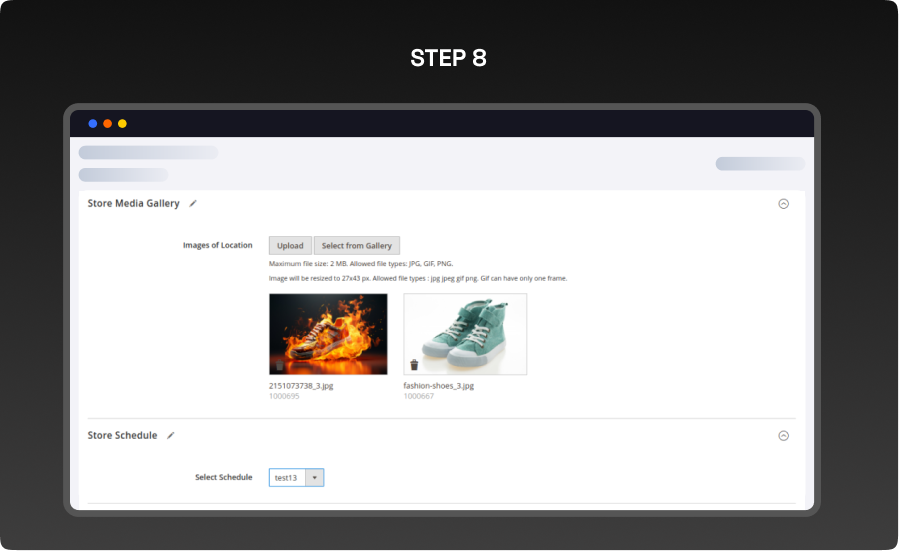Screen dimensions: 899x551
Task: Click the pencil icon beside Store Schedule
Action: pos(171,435)
